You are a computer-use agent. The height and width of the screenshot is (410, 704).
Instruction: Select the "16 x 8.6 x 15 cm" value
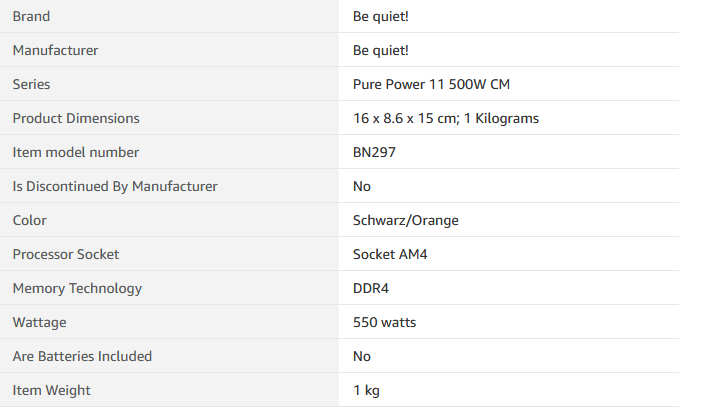point(405,118)
